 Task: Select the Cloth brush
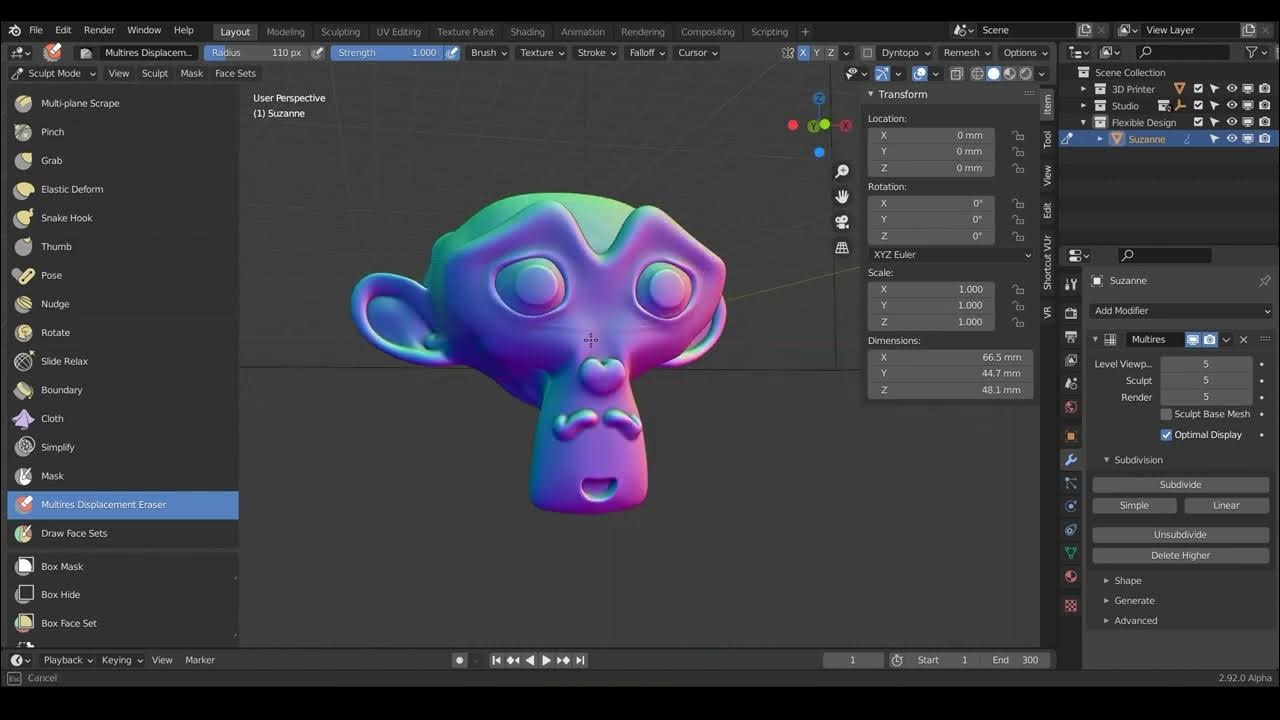pyautogui.click(x=123, y=418)
